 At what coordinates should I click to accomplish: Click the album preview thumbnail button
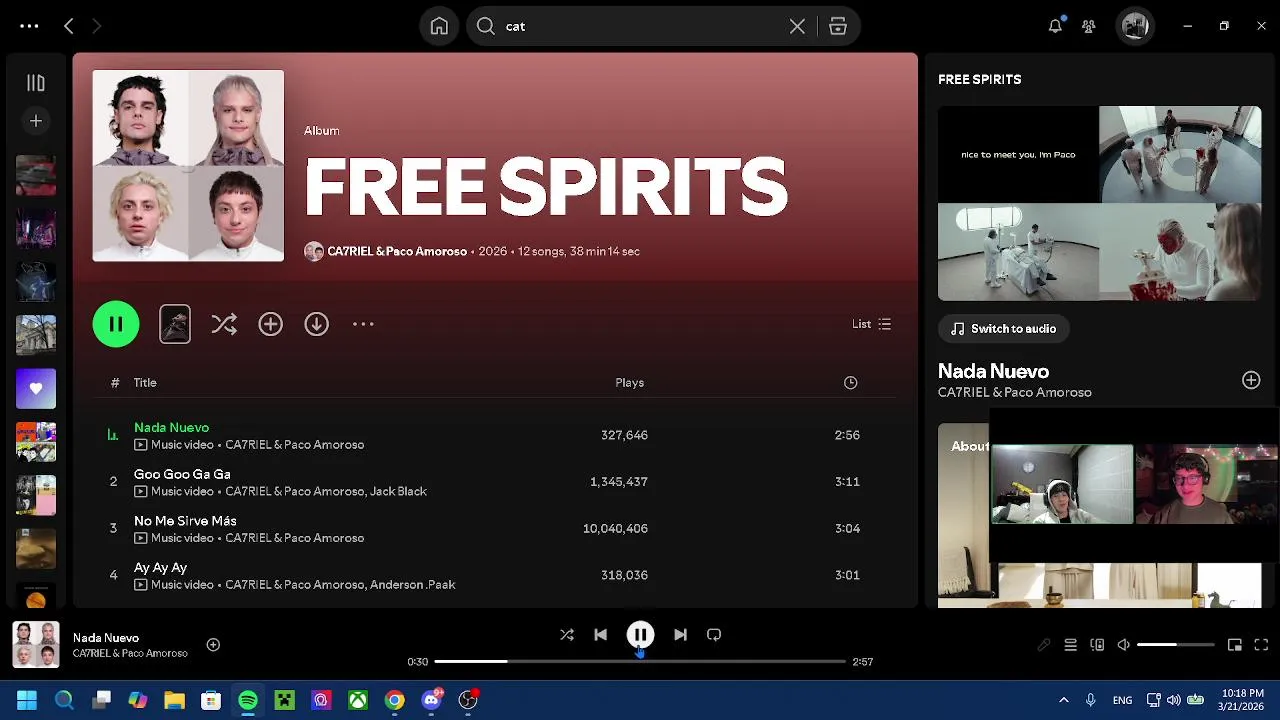175,324
